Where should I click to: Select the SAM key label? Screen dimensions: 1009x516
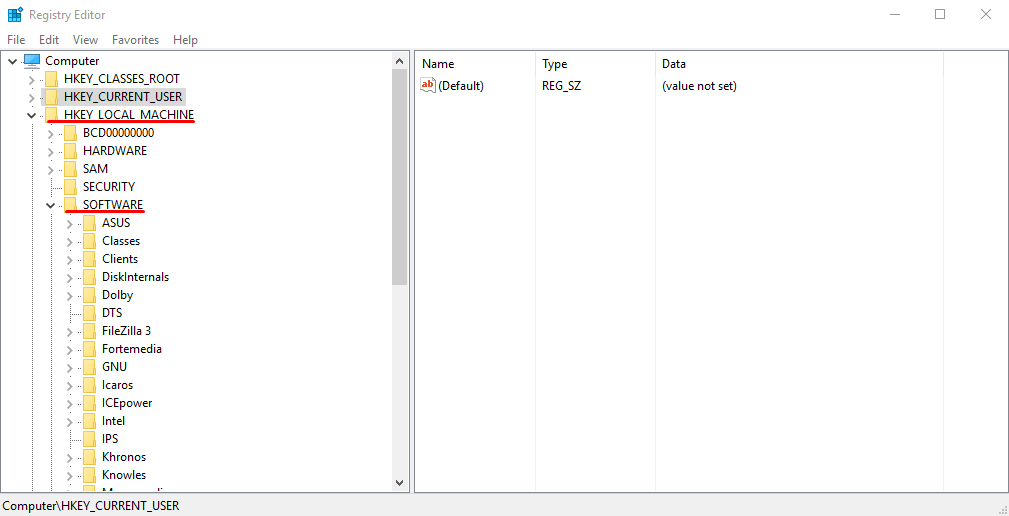click(95, 169)
